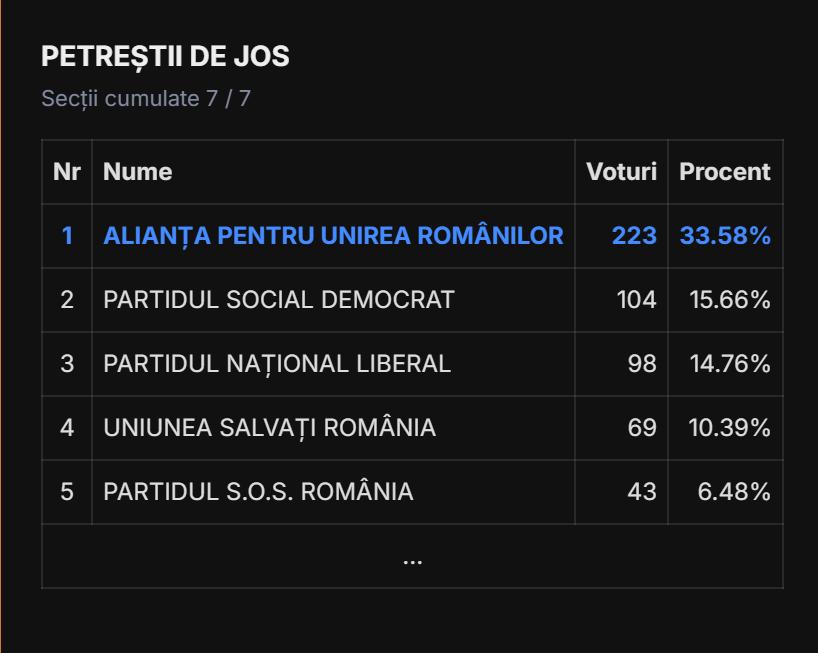
Task: Select the 69 votes cell
Action: (x=642, y=428)
